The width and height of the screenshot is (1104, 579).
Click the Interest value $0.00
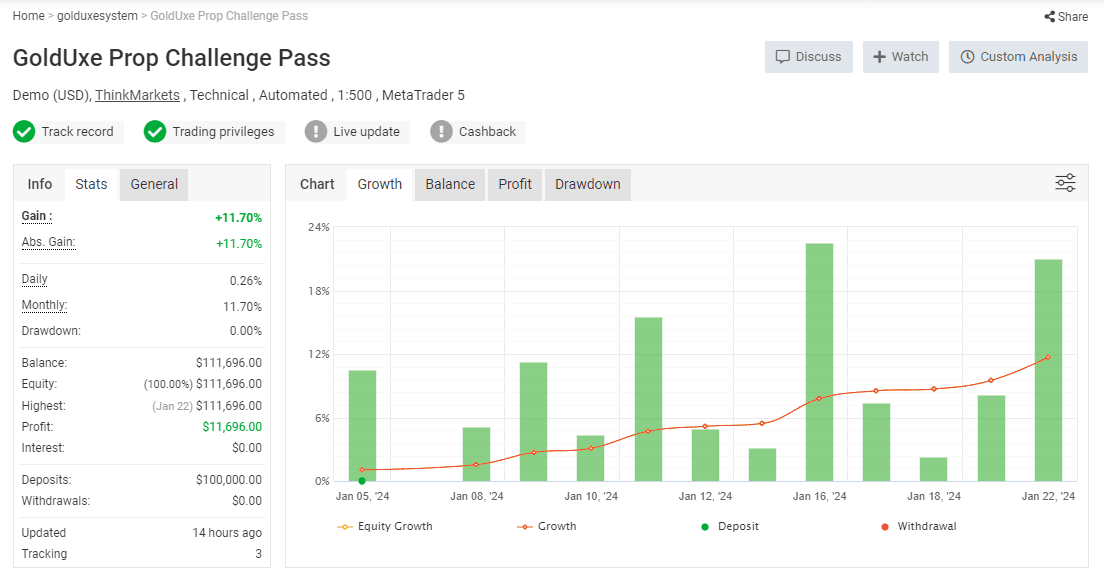247,448
